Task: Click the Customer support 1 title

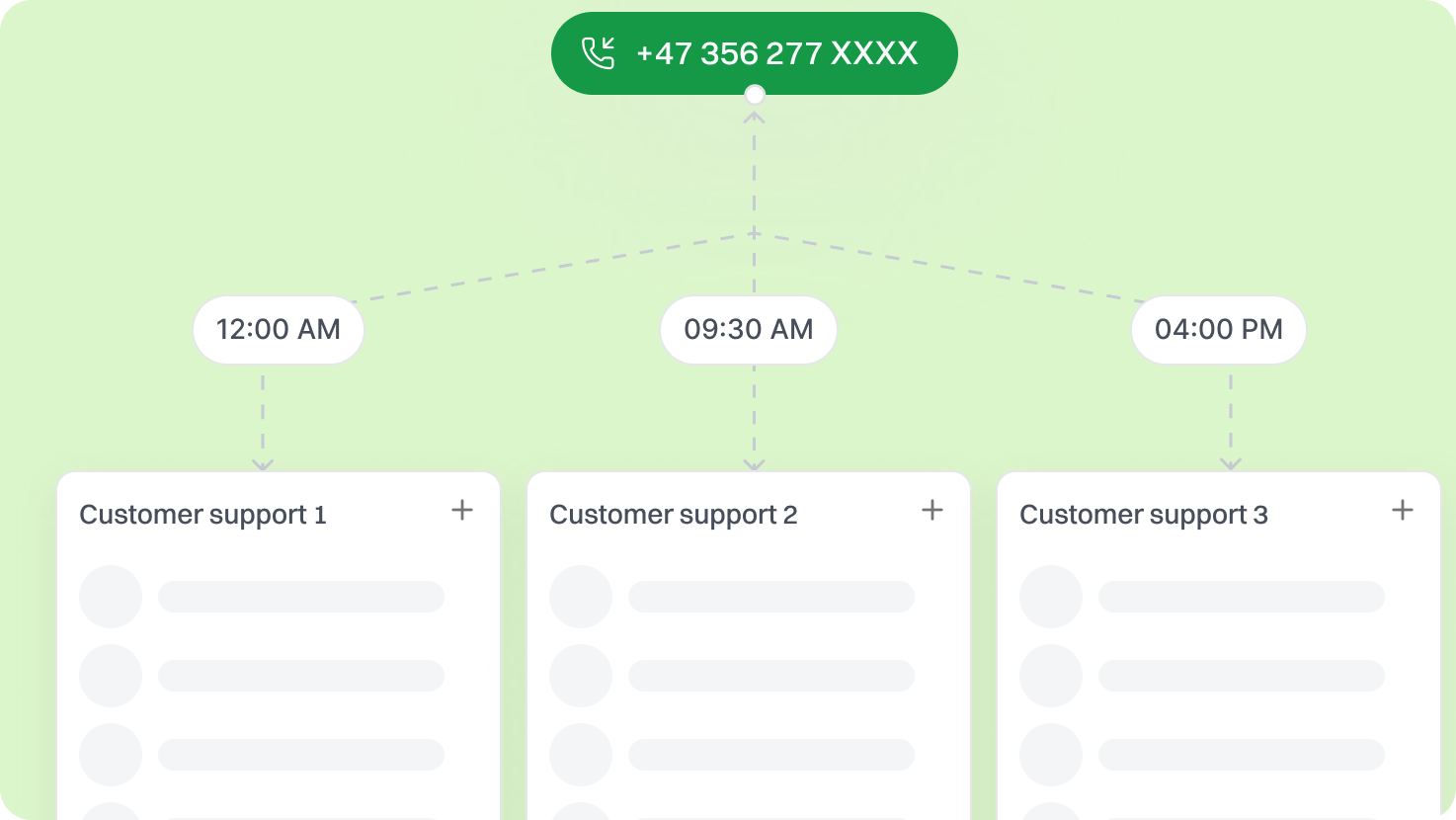Action: pos(202,515)
